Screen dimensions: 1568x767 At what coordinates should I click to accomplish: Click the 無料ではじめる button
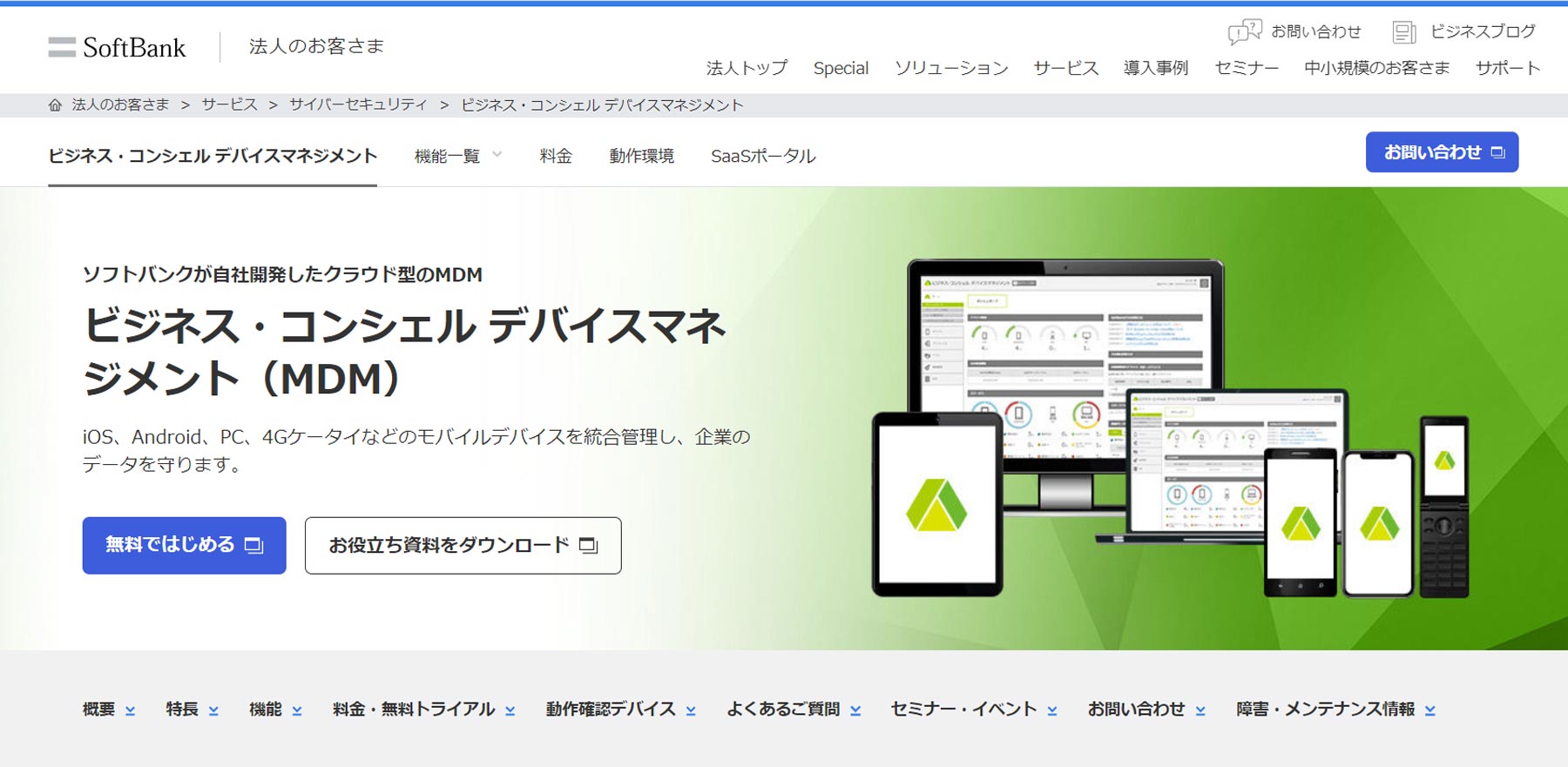pyautogui.click(x=184, y=546)
